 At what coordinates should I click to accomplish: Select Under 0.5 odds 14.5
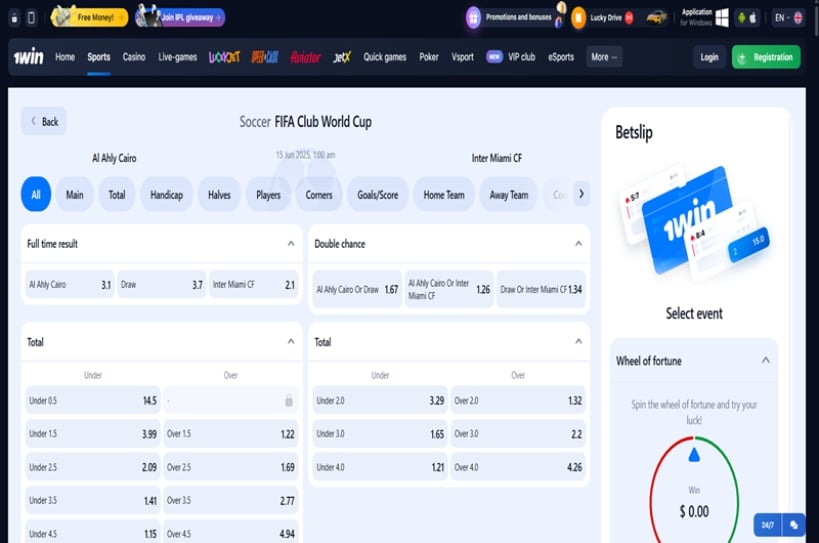[93, 400]
